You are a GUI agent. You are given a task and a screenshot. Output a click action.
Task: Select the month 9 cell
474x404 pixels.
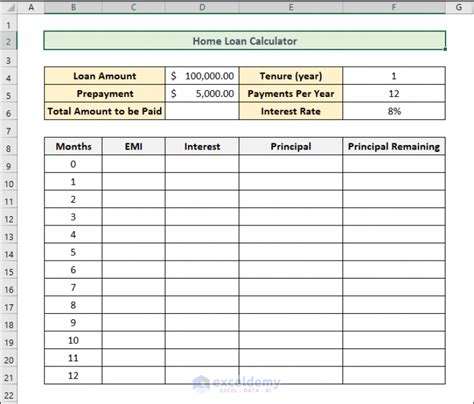73,323
